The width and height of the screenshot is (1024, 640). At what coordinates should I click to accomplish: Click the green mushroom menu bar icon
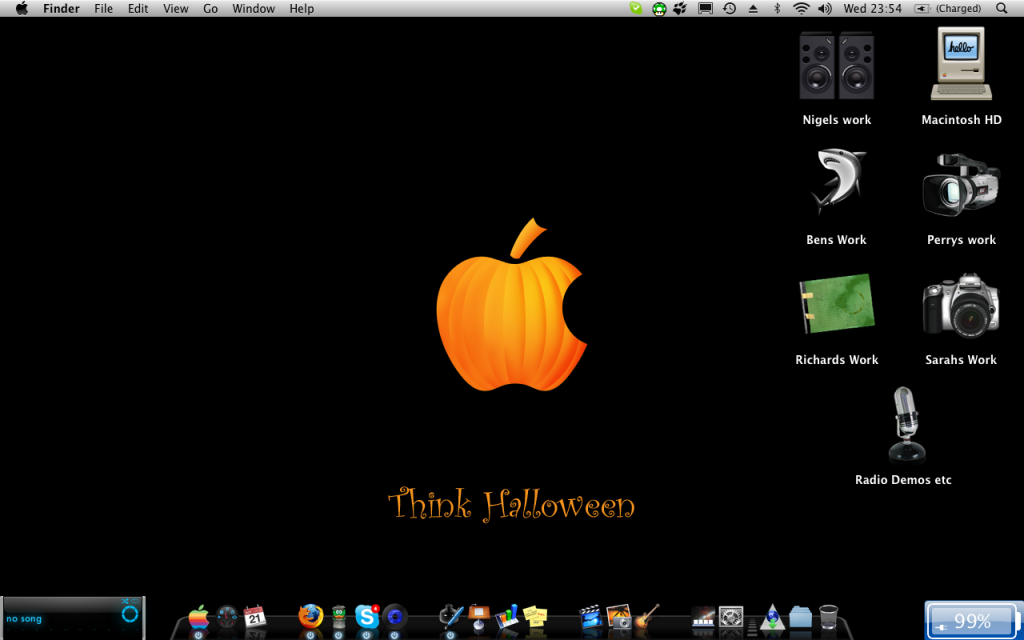pyautogui.click(x=659, y=8)
